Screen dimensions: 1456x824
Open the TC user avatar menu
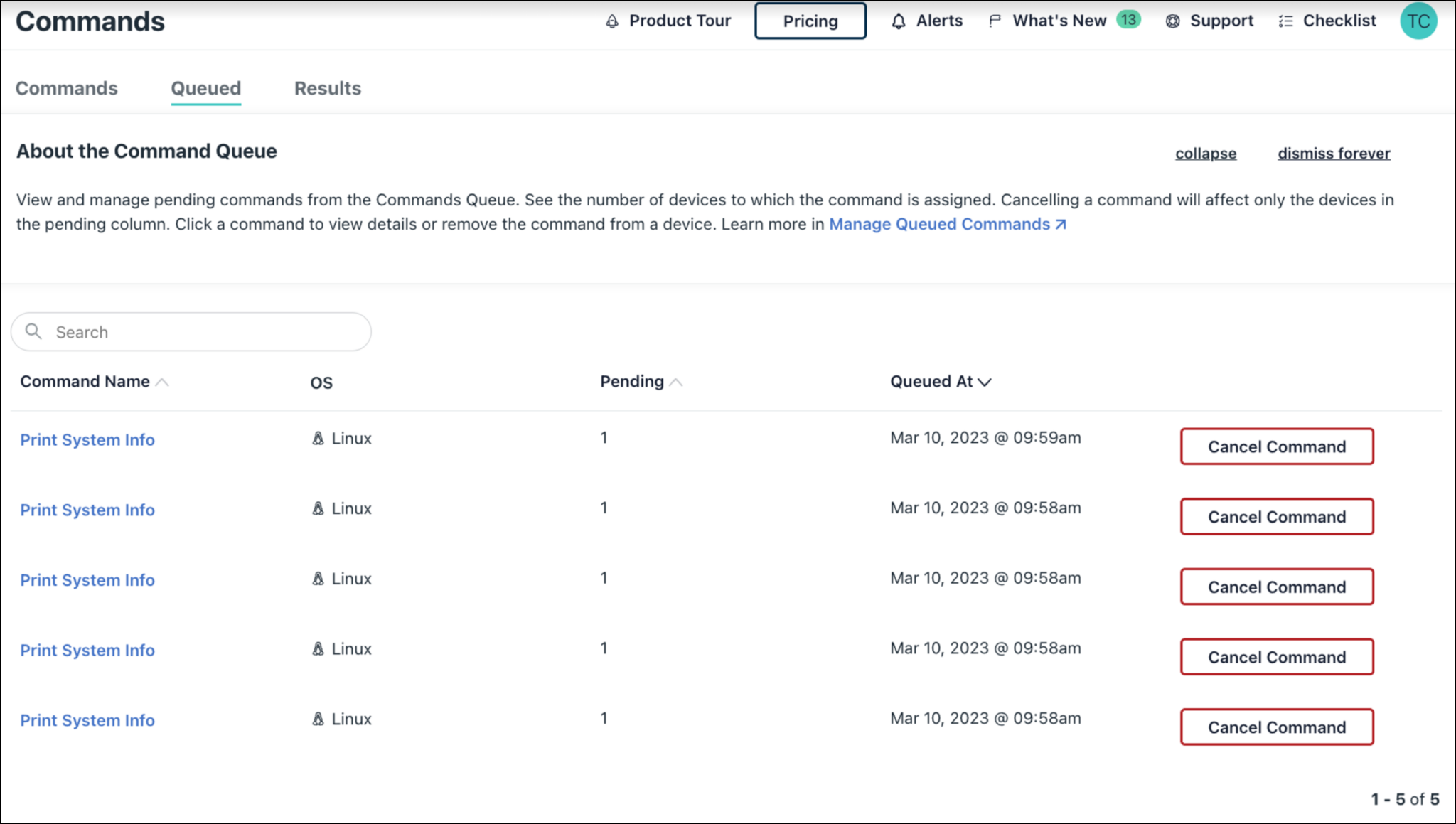tap(1418, 21)
